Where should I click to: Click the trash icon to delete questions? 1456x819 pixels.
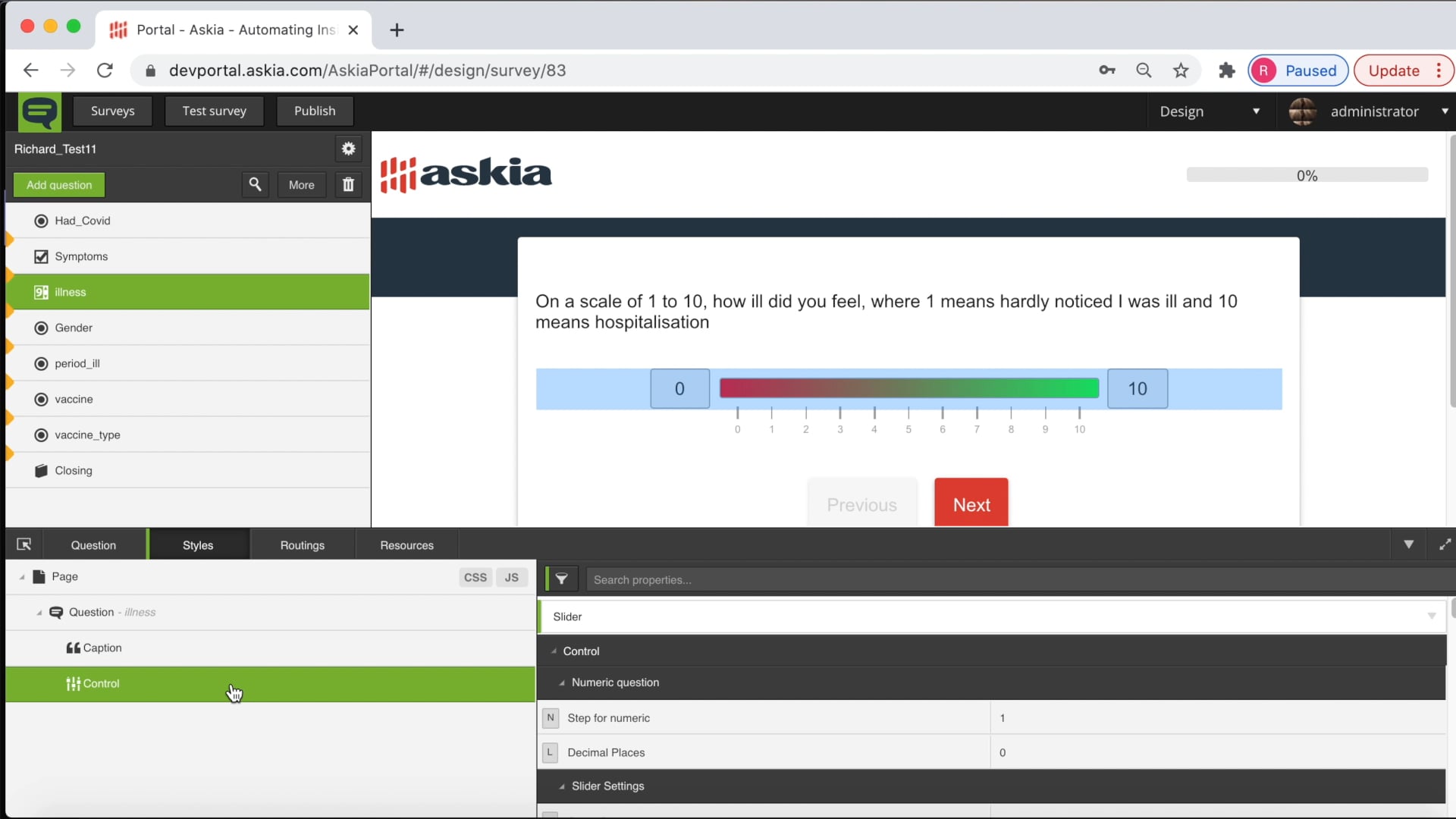pyautogui.click(x=348, y=184)
